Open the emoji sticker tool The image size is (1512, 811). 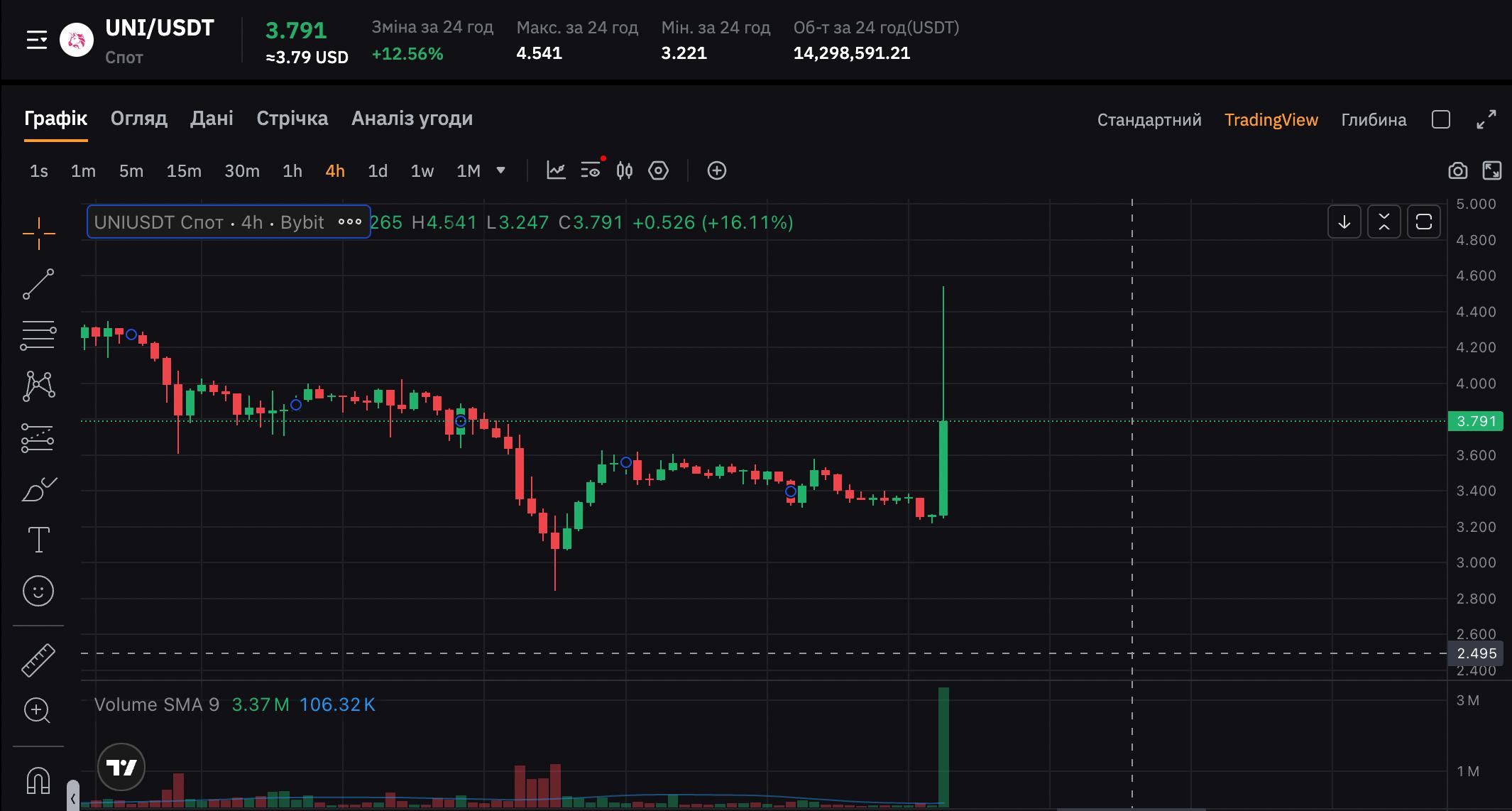[38, 591]
